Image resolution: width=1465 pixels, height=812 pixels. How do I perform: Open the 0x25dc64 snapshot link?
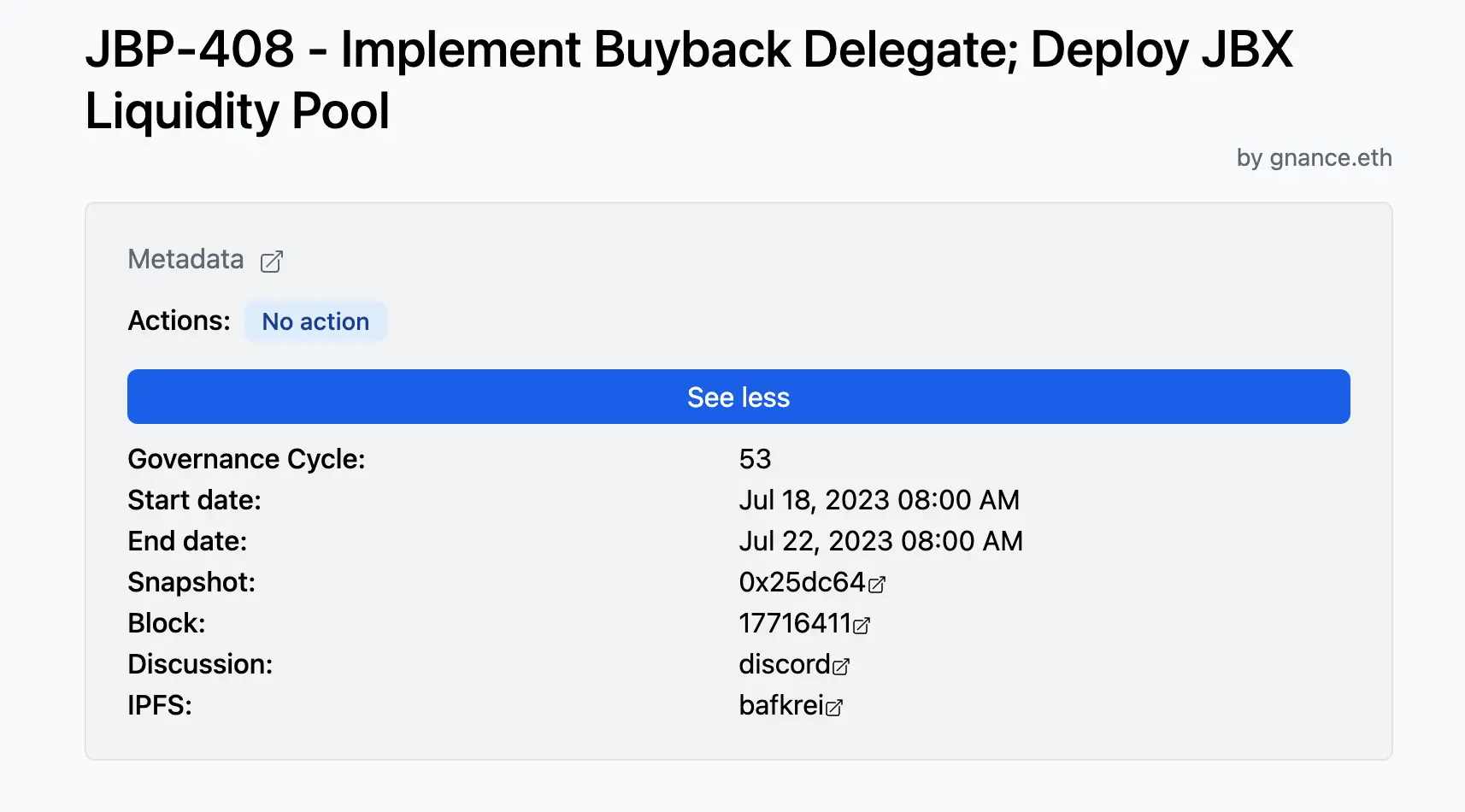802,582
